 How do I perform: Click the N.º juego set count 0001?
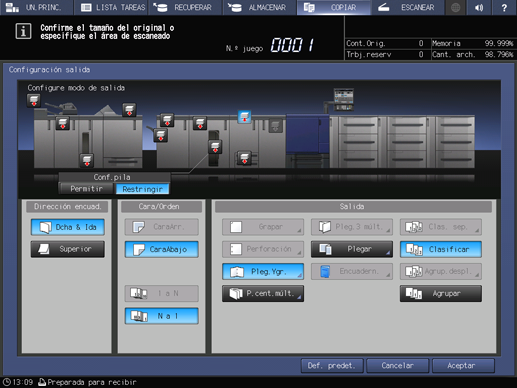click(292, 45)
